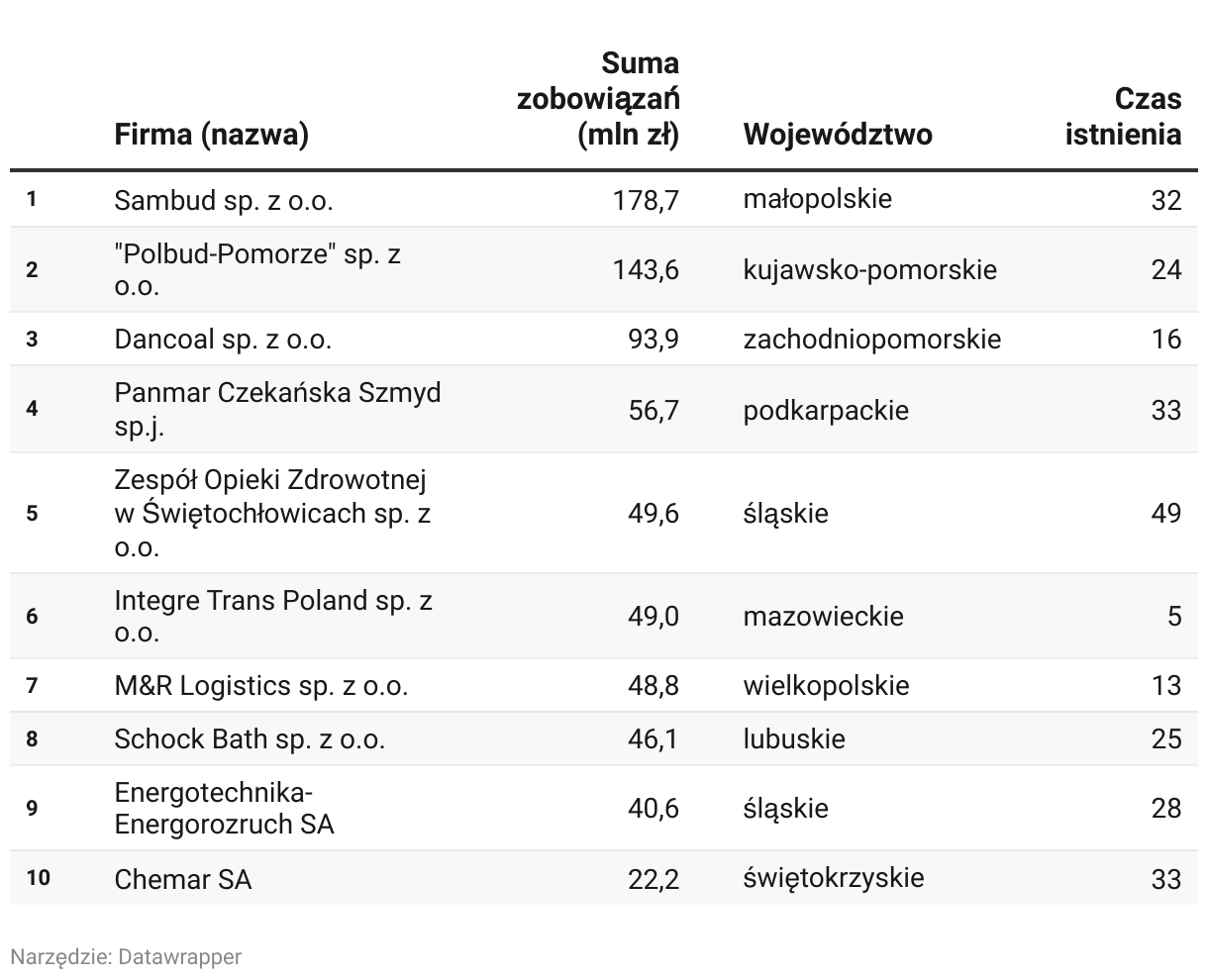Click the zachodniopomorskie voivodeship cell
The width and height of the screenshot is (1208, 980).
(872, 340)
